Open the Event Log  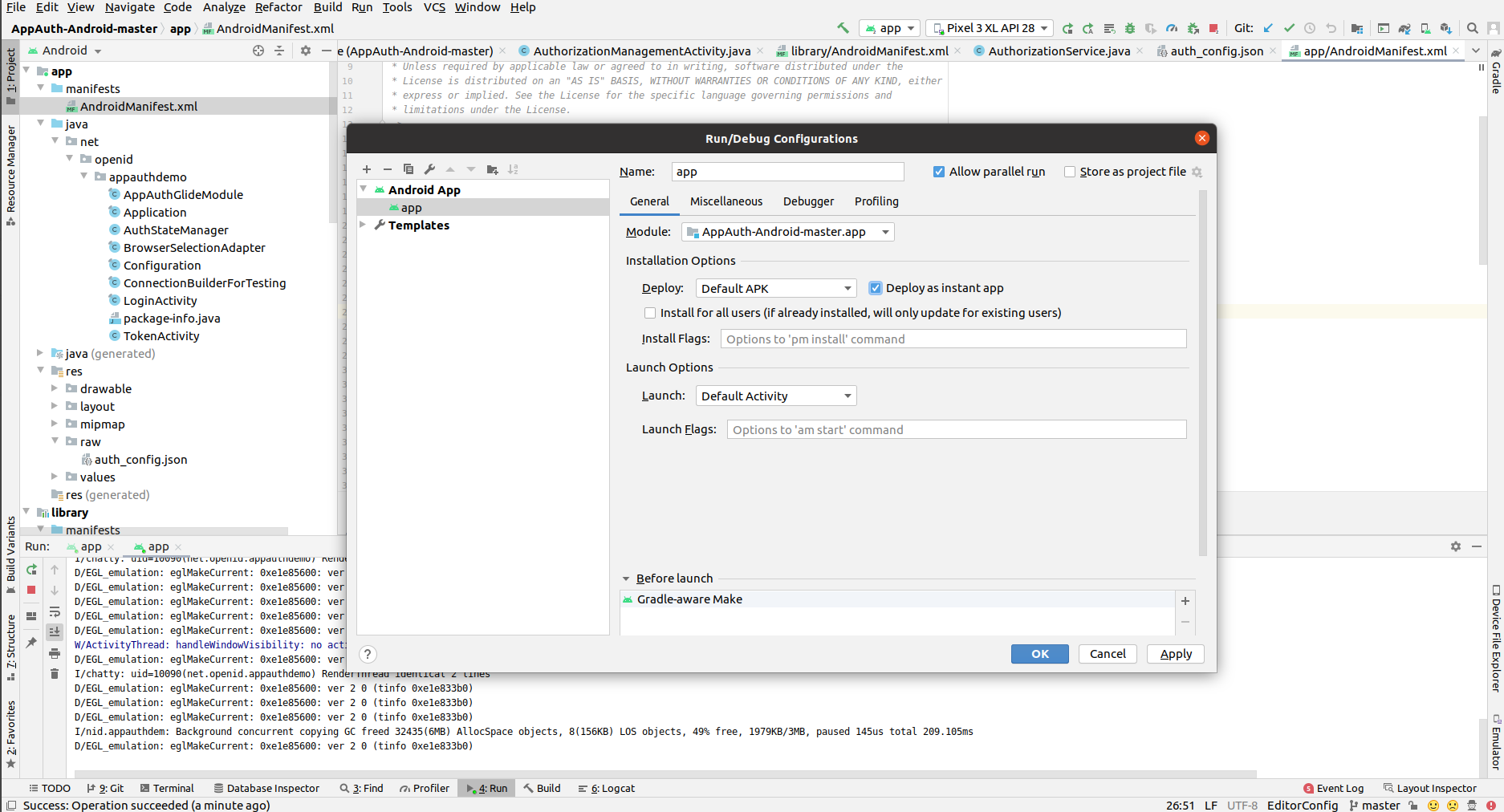point(1334,788)
